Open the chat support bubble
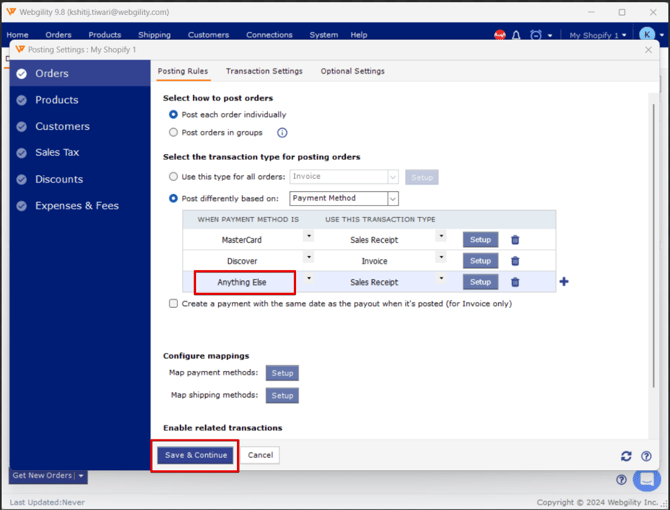The image size is (670, 510). pyautogui.click(x=647, y=480)
